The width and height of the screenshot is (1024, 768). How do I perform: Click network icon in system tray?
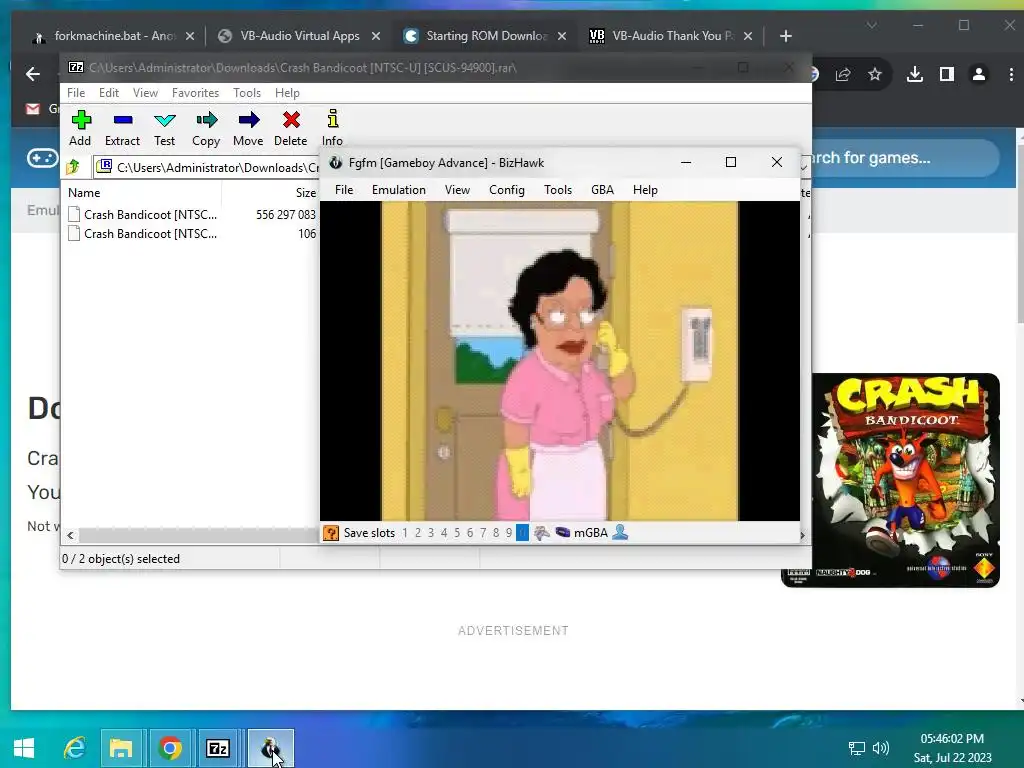pyautogui.click(x=856, y=748)
